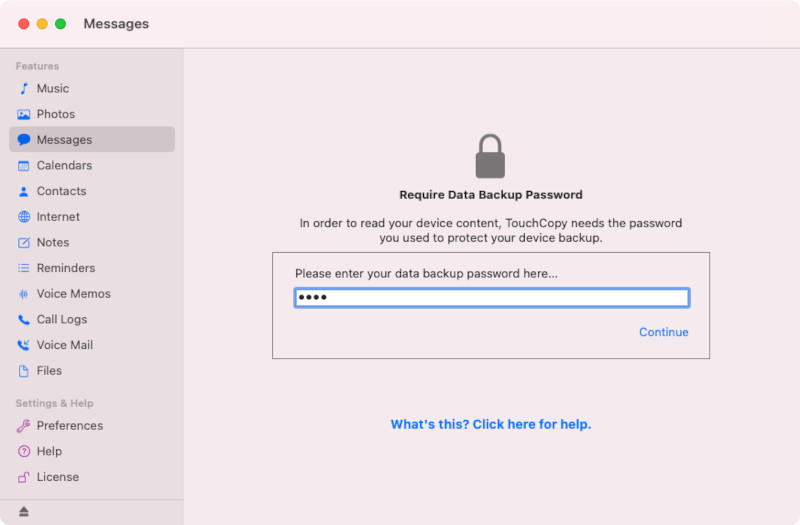This screenshot has height=525, width=800.
Task: Open Photos via its picture icon
Action: tap(24, 115)
